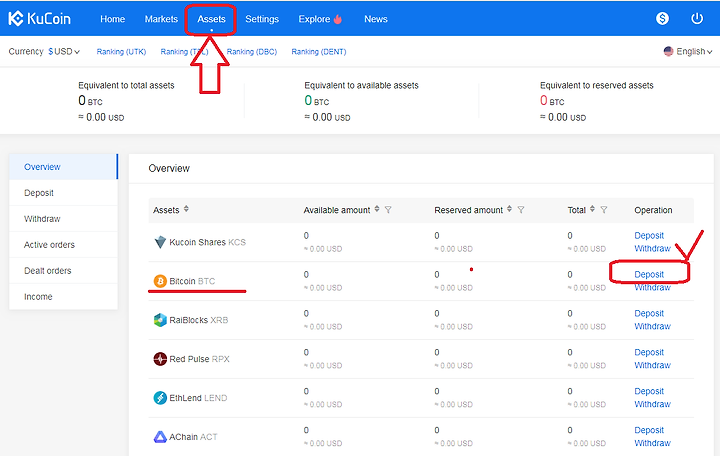Image resolution: width=720 pixels, height=456 pixels.
Task: Select Withdraw in the sidebar
Action: [x=63, y=219]
